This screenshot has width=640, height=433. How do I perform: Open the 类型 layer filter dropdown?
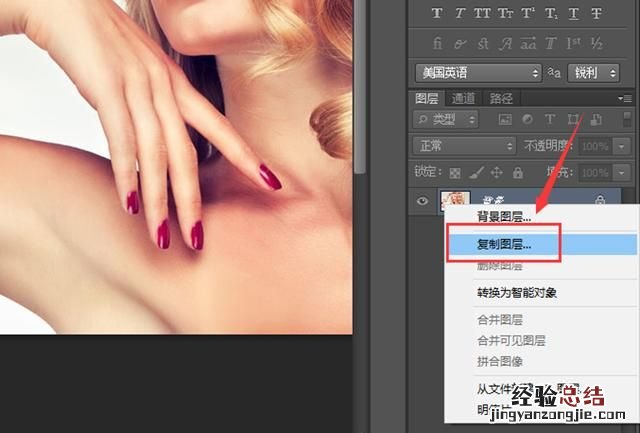point(445,120)
